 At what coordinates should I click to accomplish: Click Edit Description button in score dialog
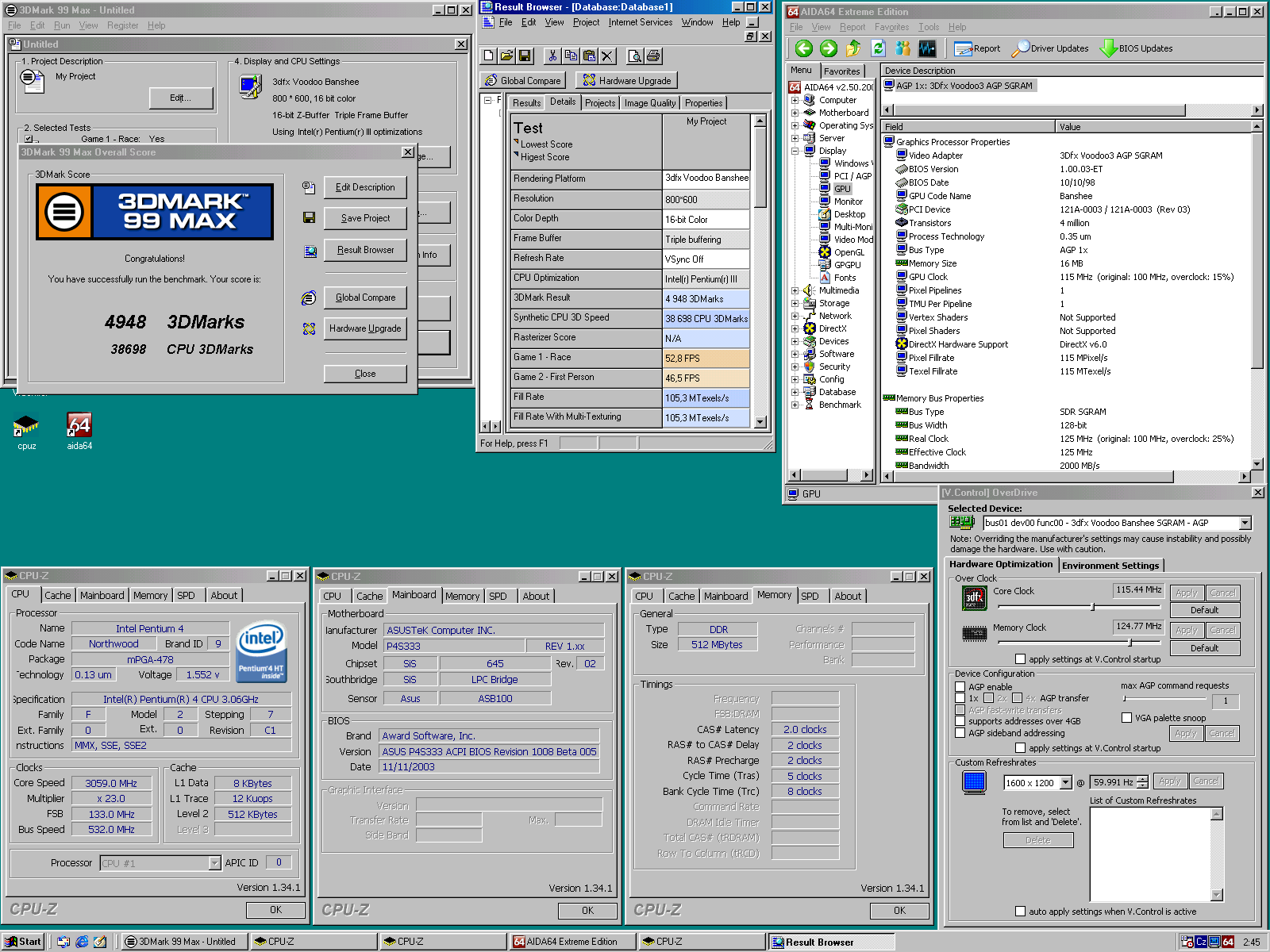[365, 187]
